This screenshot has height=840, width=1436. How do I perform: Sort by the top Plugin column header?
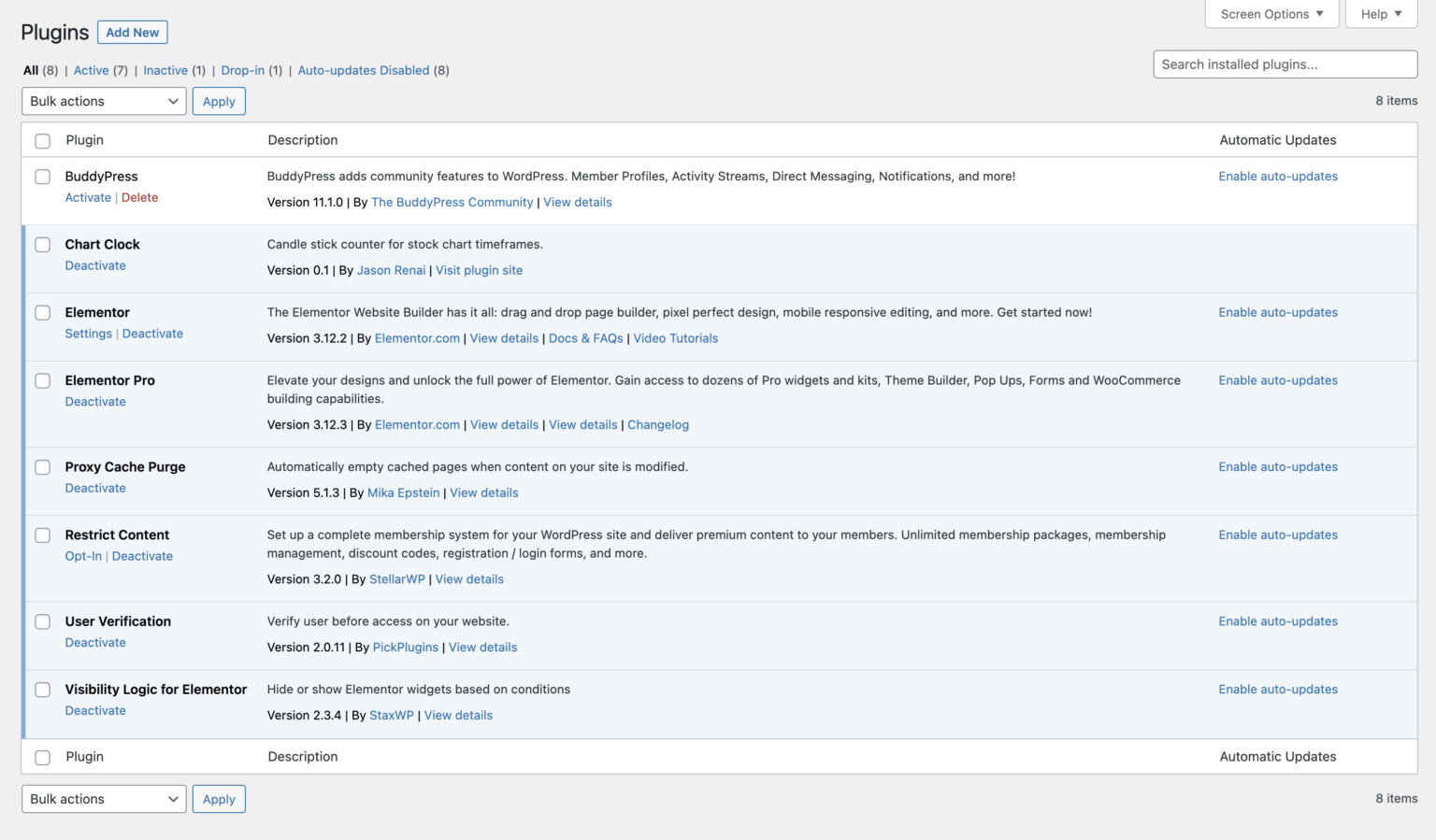coord(85,140)
